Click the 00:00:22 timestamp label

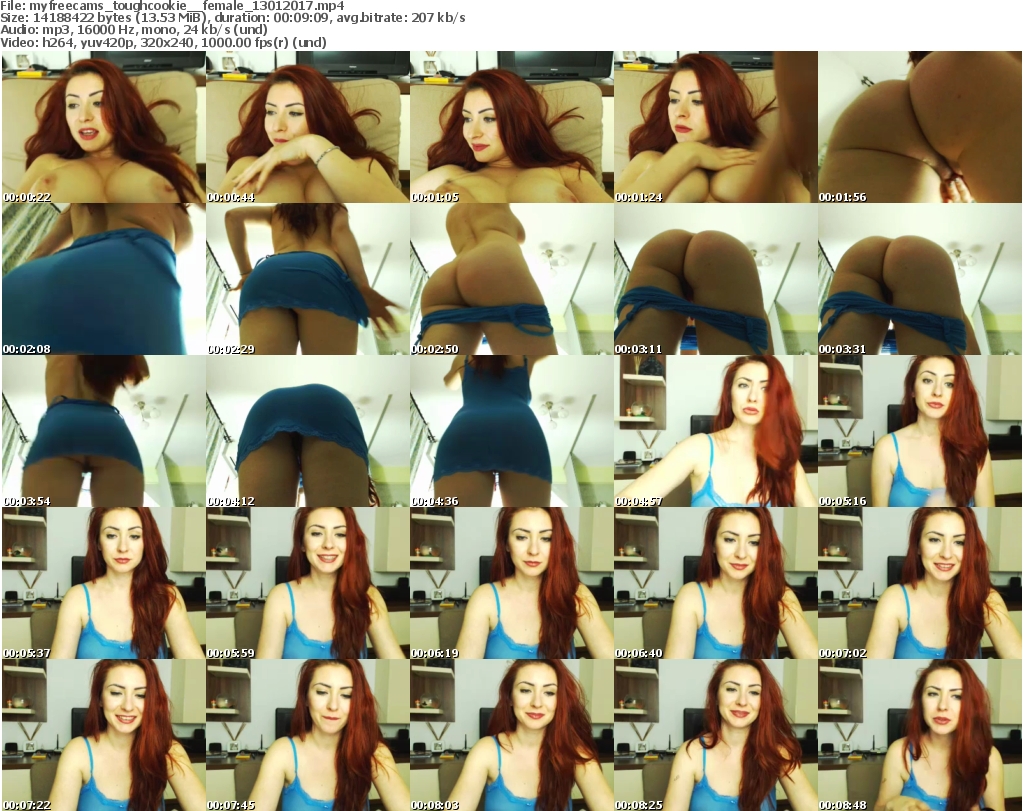pyautogui.click(x=27, y=197)
